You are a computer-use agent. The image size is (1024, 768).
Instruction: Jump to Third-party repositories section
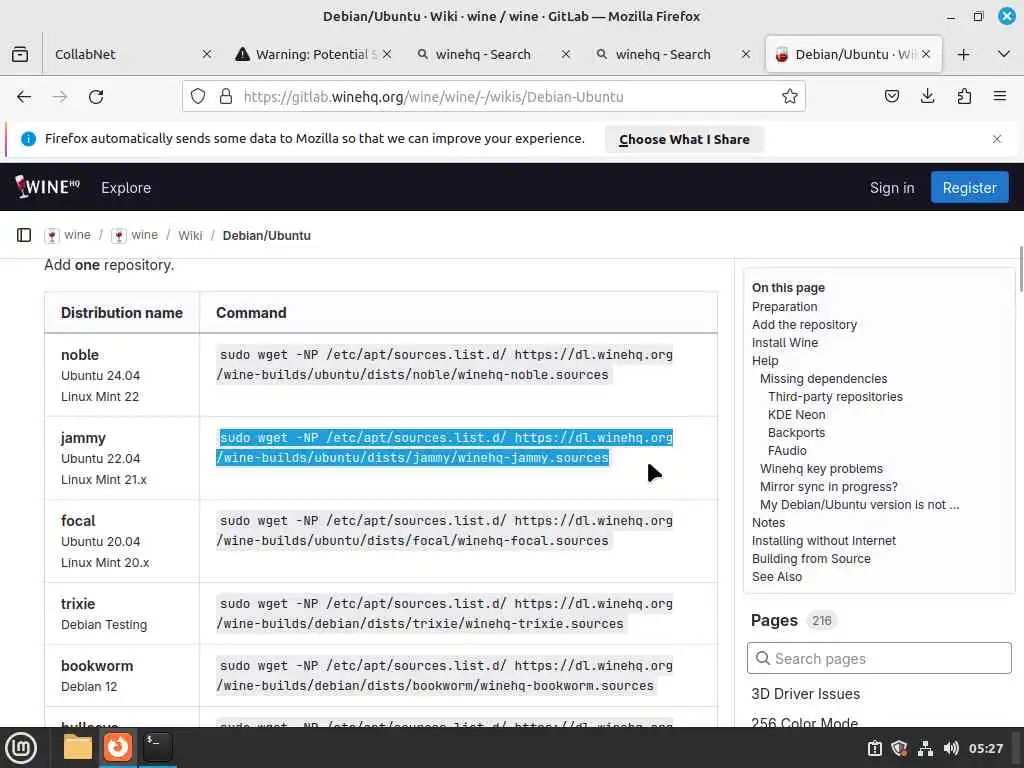(x=835, y=396)
